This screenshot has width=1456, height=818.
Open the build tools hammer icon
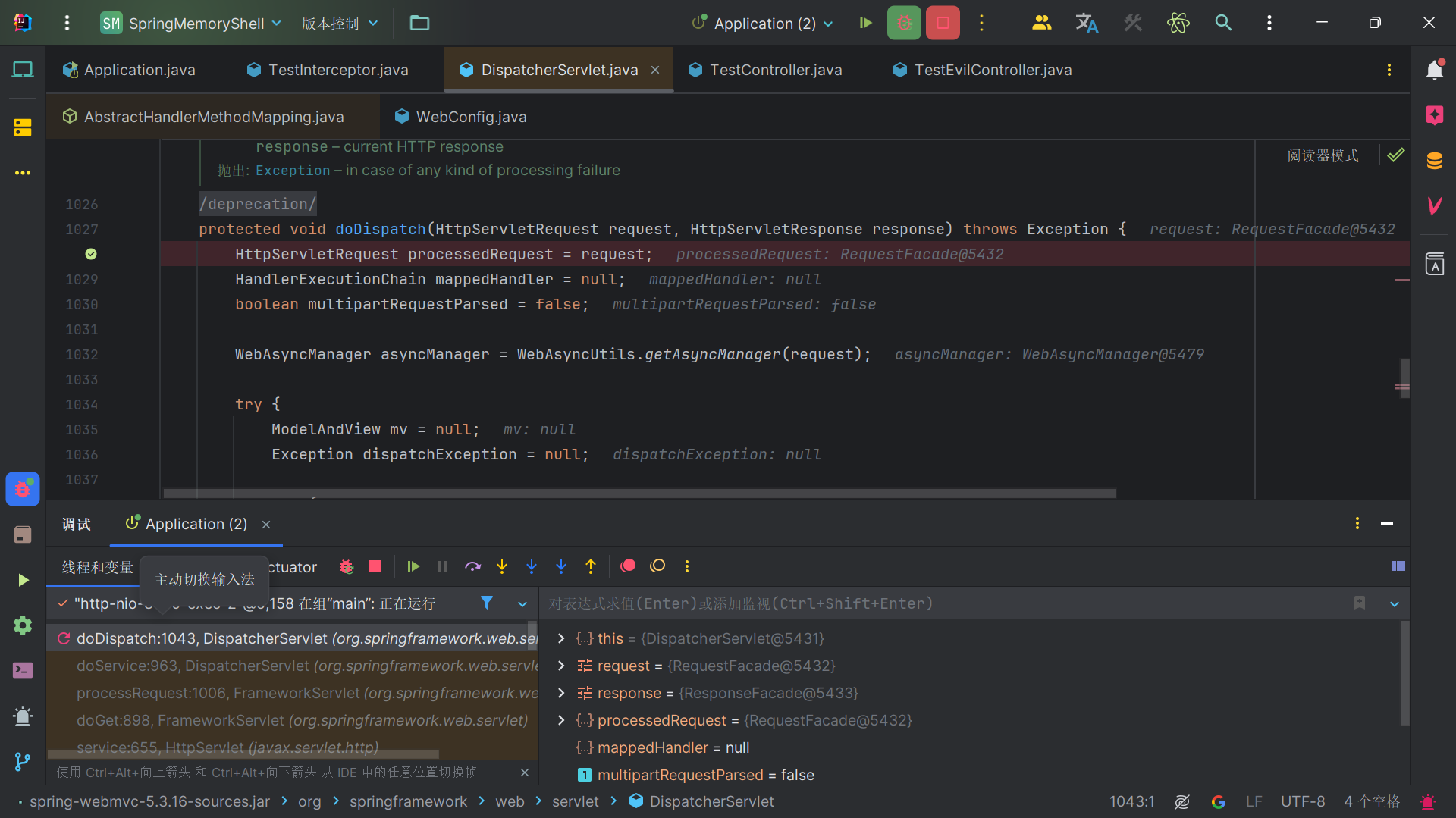pyautogui.click(x=1132, y=23)
